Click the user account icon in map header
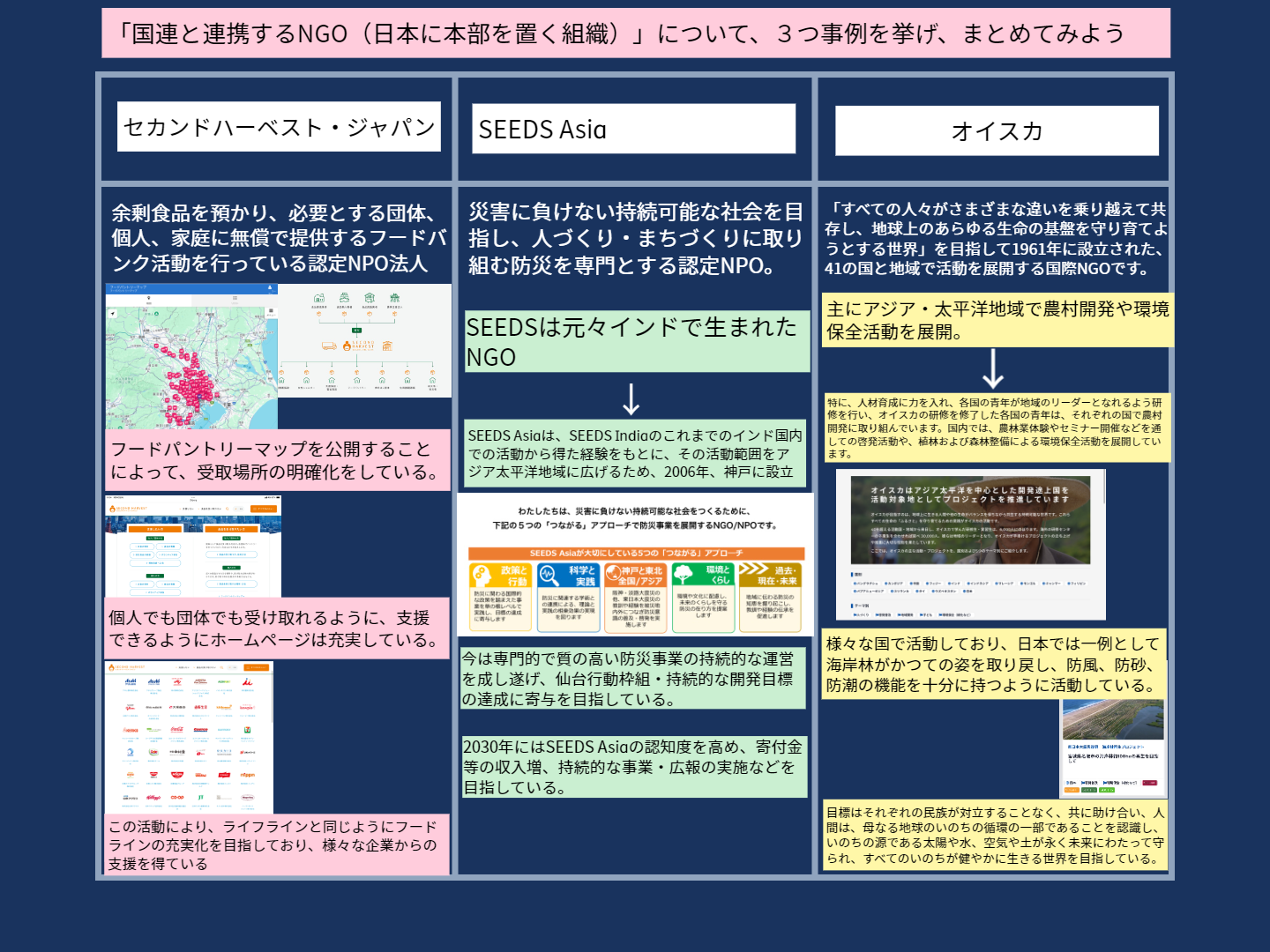This screenshot has height=952, width=1270. (270, 287)
